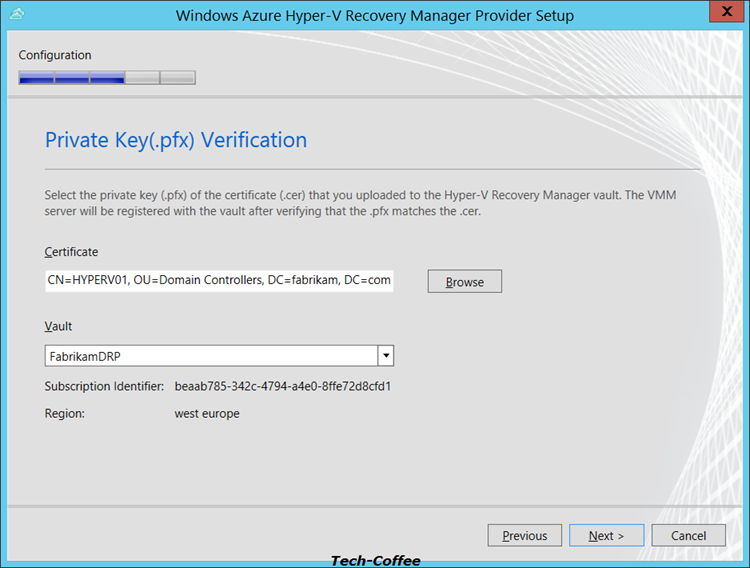The width and height of the screenshot is (750, 568).
Task: Click the 'west europe' region value
Action: click(207, 413)
